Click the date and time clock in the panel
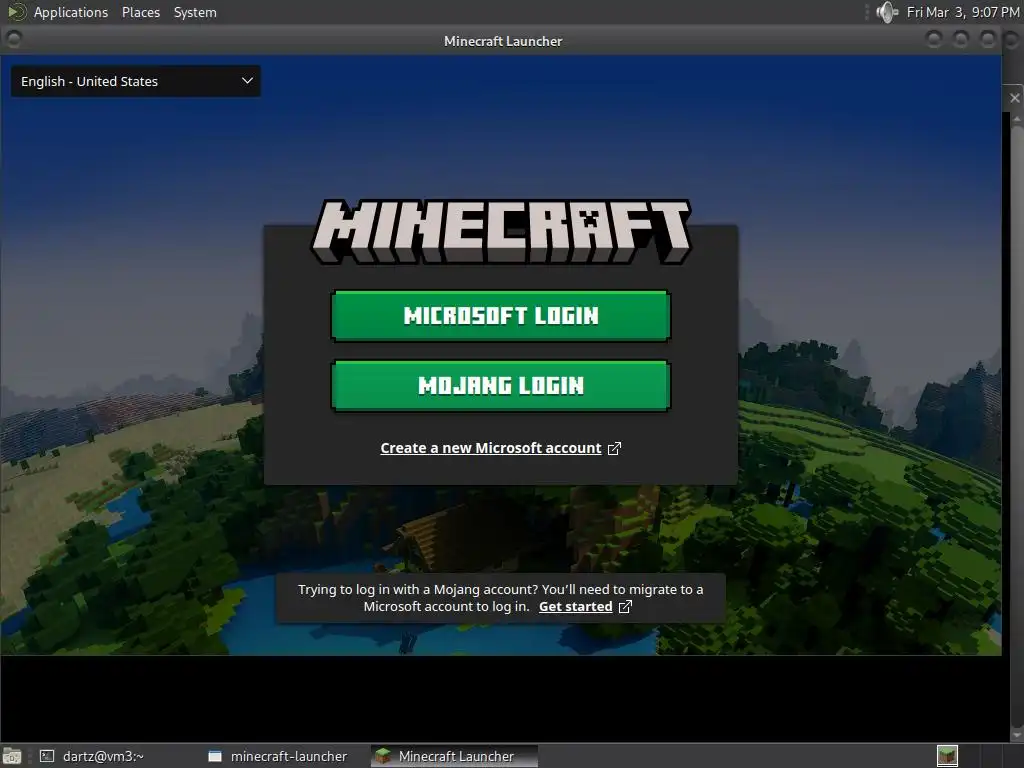 [963, 12]
